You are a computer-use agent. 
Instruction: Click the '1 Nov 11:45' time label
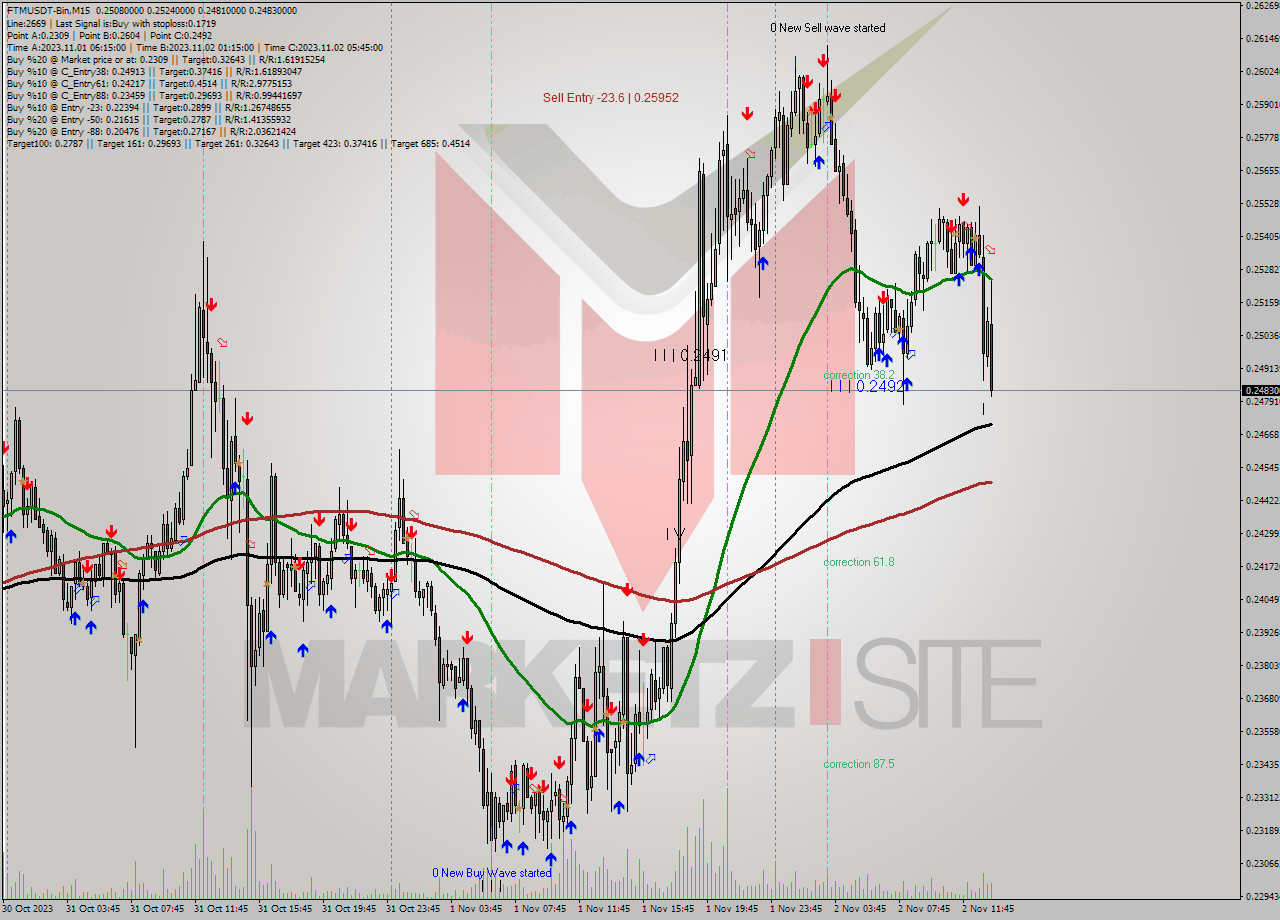tap(604, 909)
